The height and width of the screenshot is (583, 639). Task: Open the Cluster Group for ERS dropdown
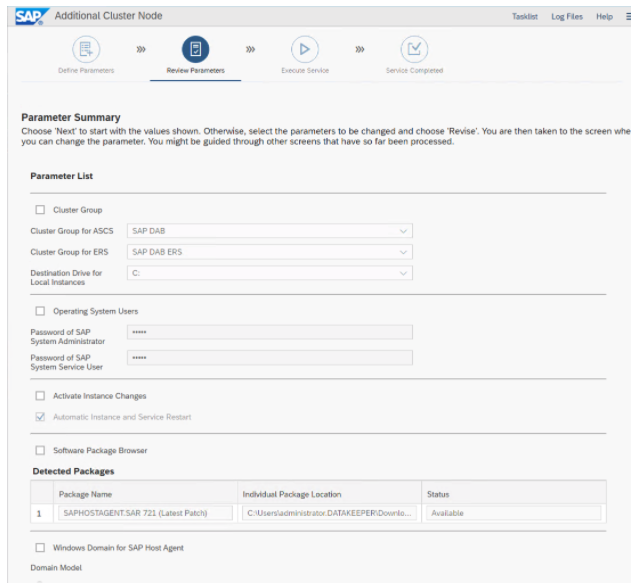269,252
